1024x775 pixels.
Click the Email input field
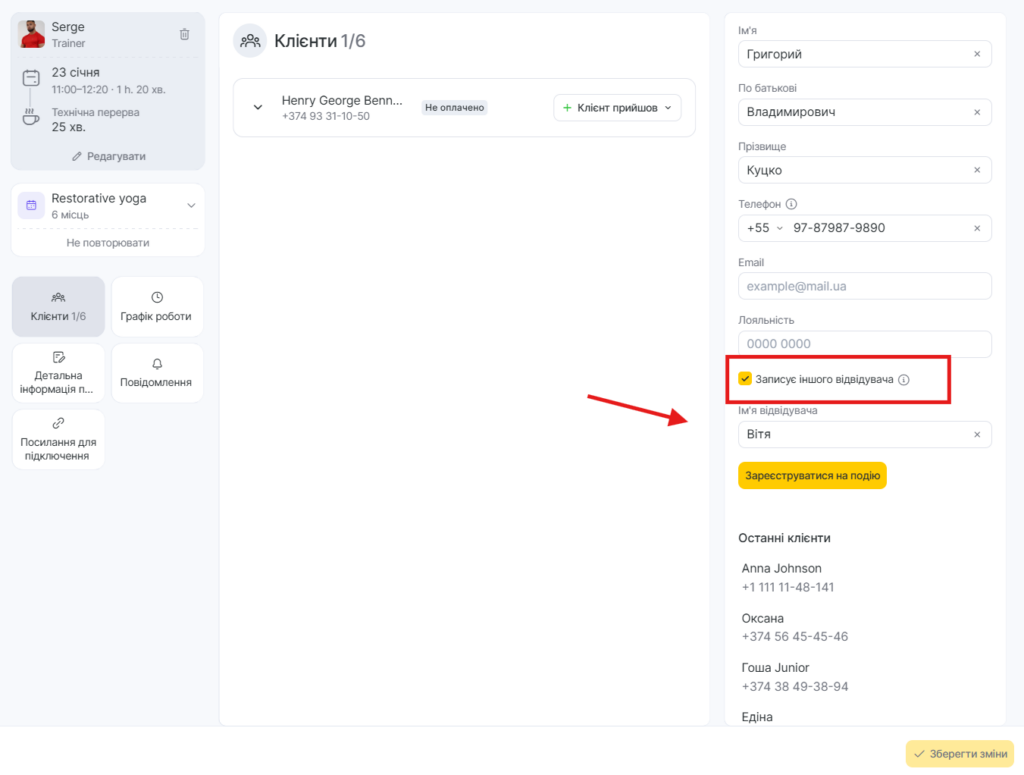(864, 286)
